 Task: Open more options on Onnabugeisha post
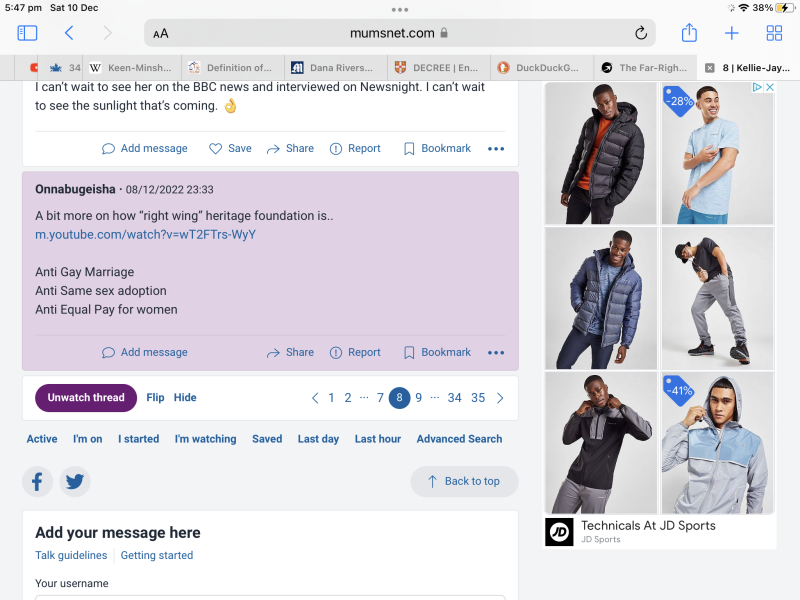click(x=496, y=352)
